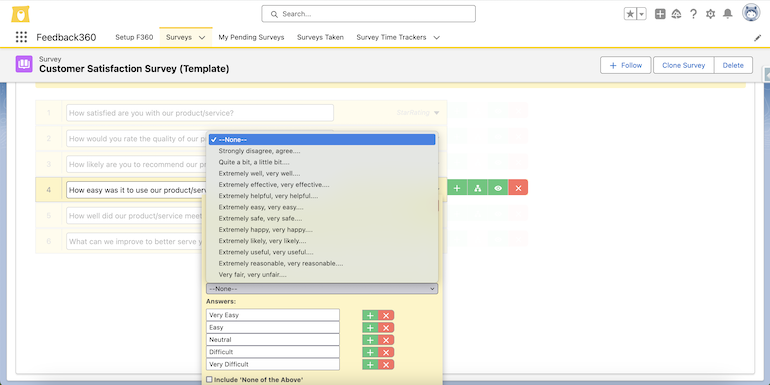Click the Guidance Center cloud icon
This screenshot has width=770, height=385.
pyautogui.click(x=677, y=14)
